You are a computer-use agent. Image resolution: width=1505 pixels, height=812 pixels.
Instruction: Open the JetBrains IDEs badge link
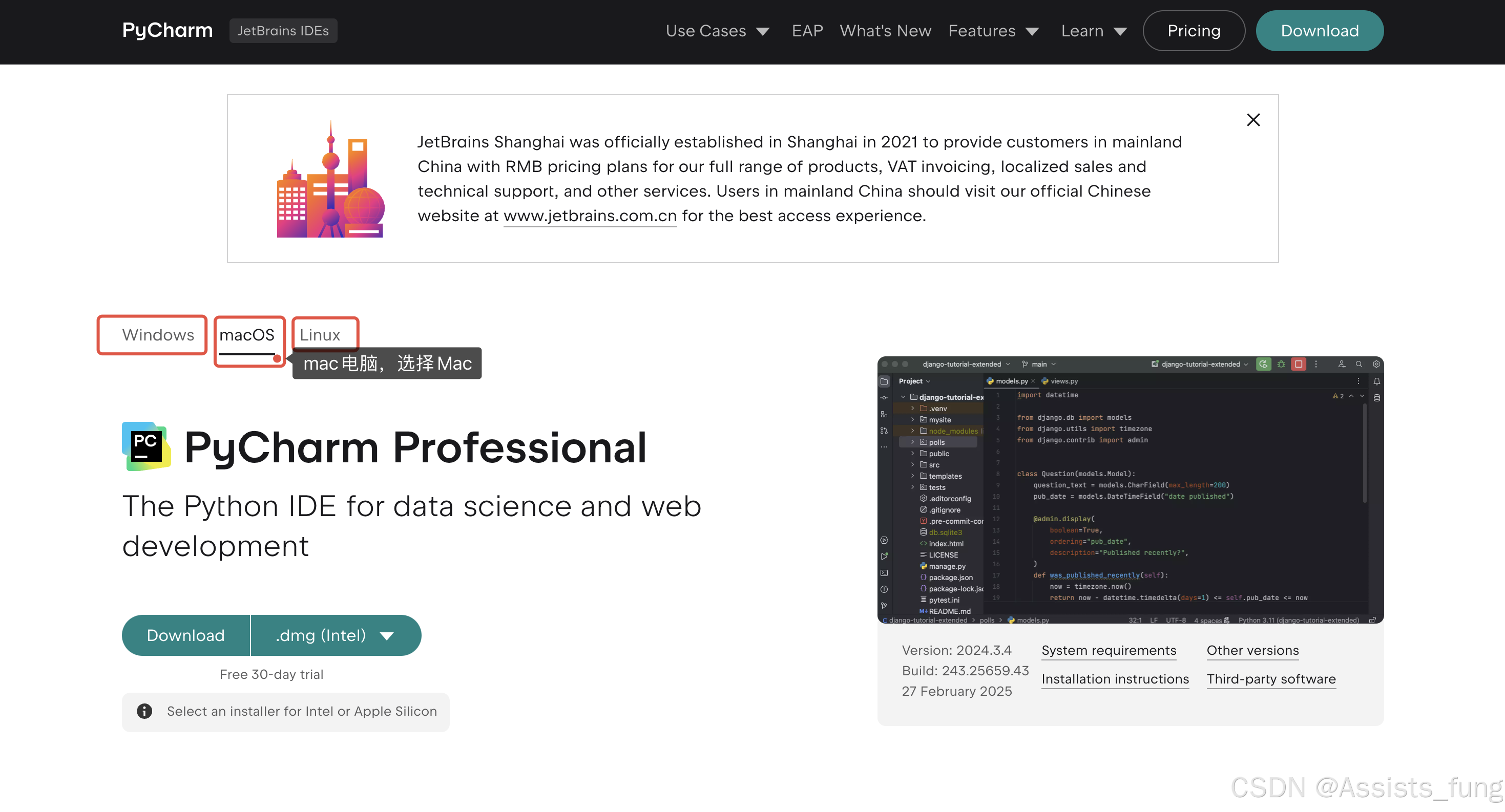283,30
